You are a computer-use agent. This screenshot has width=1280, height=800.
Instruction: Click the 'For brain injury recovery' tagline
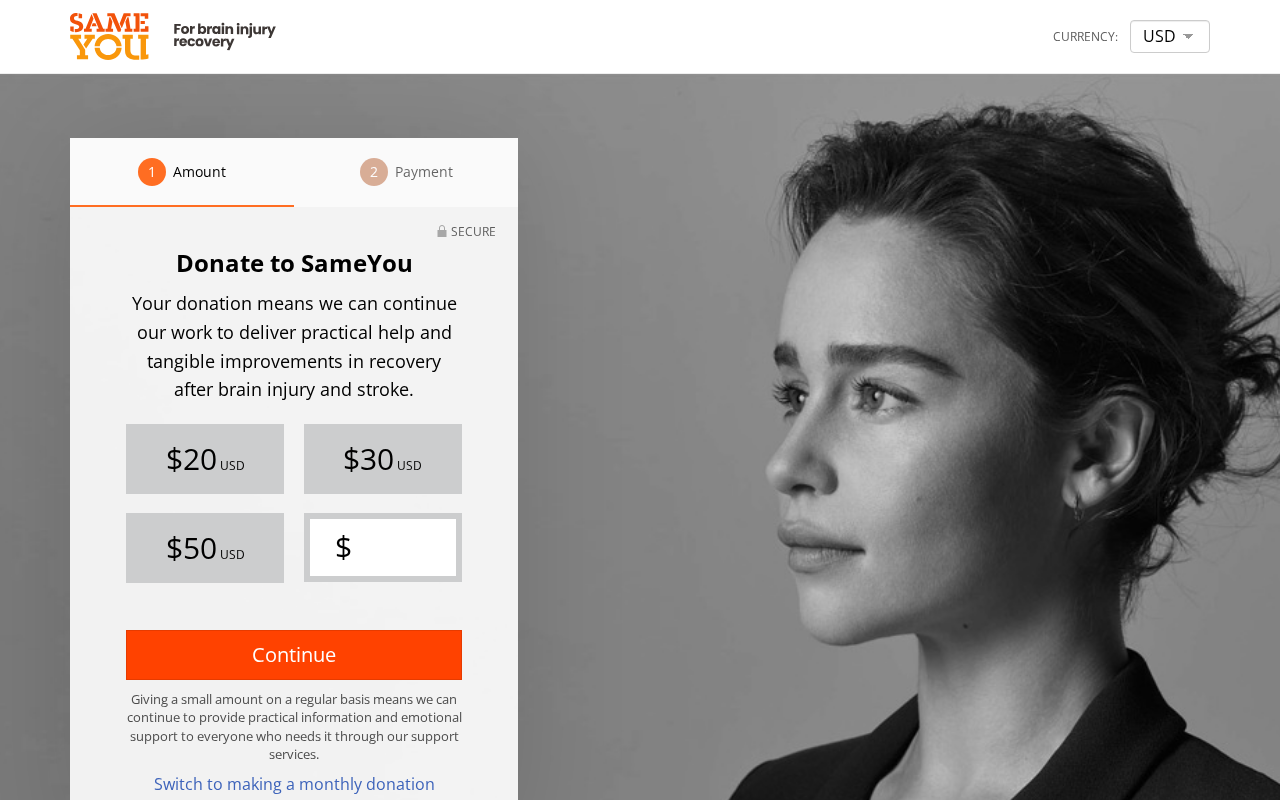pyautogui.click(x=224, y=36)
